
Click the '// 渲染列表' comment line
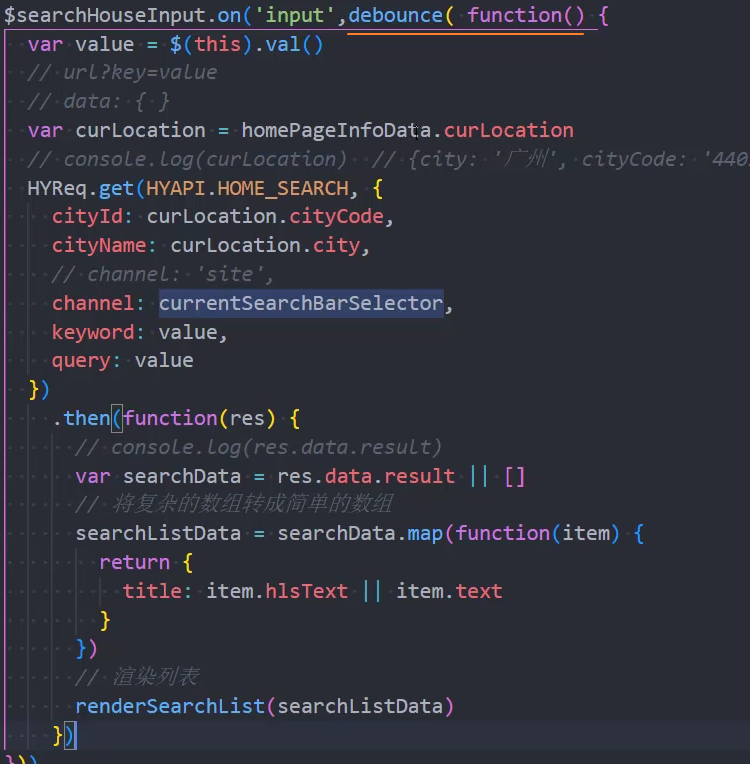[x=136, y=678]
